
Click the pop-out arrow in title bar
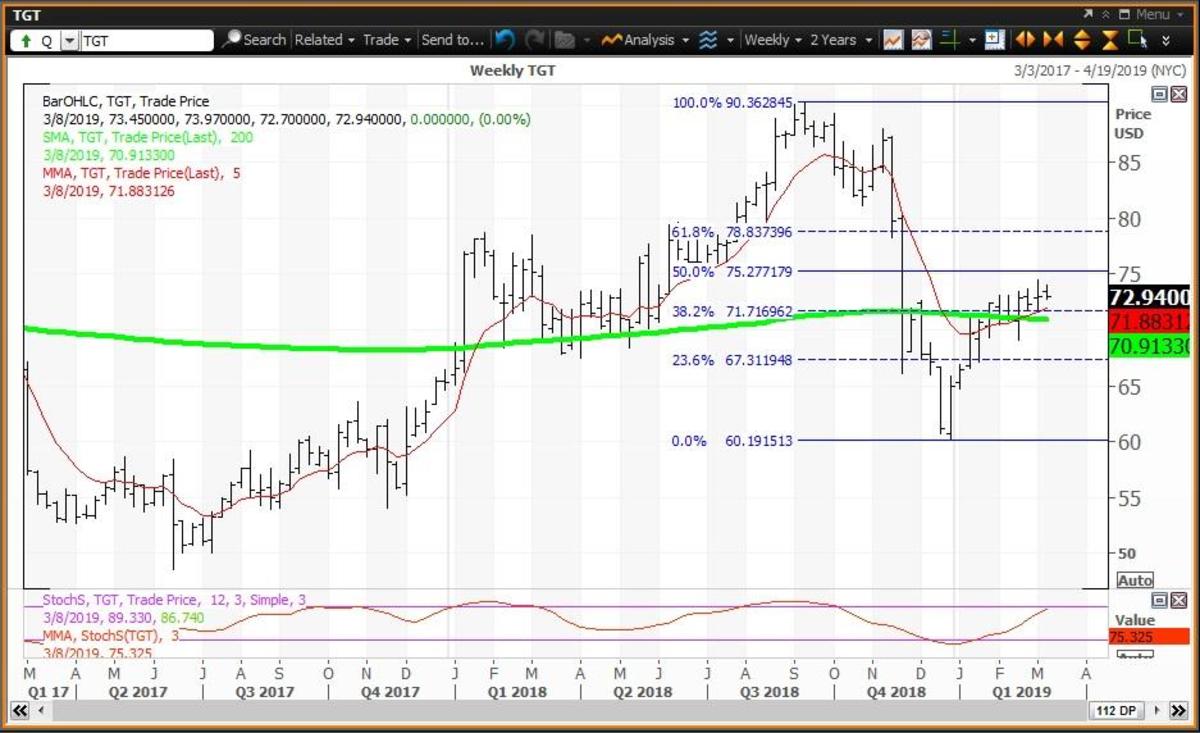pos(1089,14)
